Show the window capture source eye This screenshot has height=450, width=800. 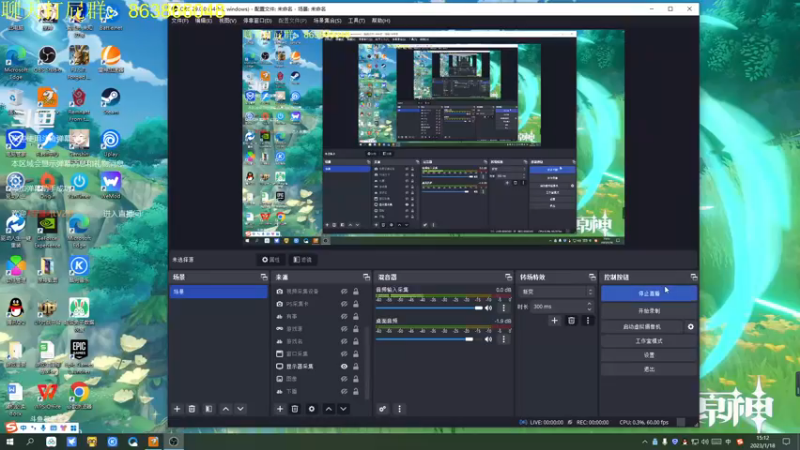(344, 354)
